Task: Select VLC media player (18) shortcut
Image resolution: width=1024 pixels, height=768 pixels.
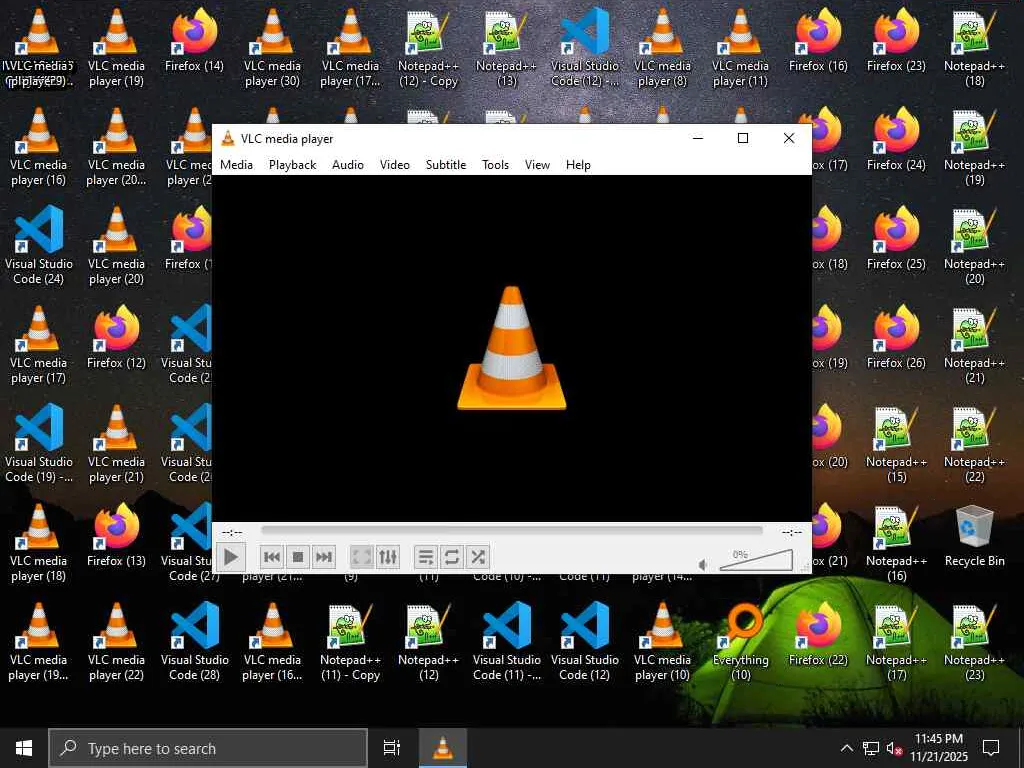Action: pos(39,543)
